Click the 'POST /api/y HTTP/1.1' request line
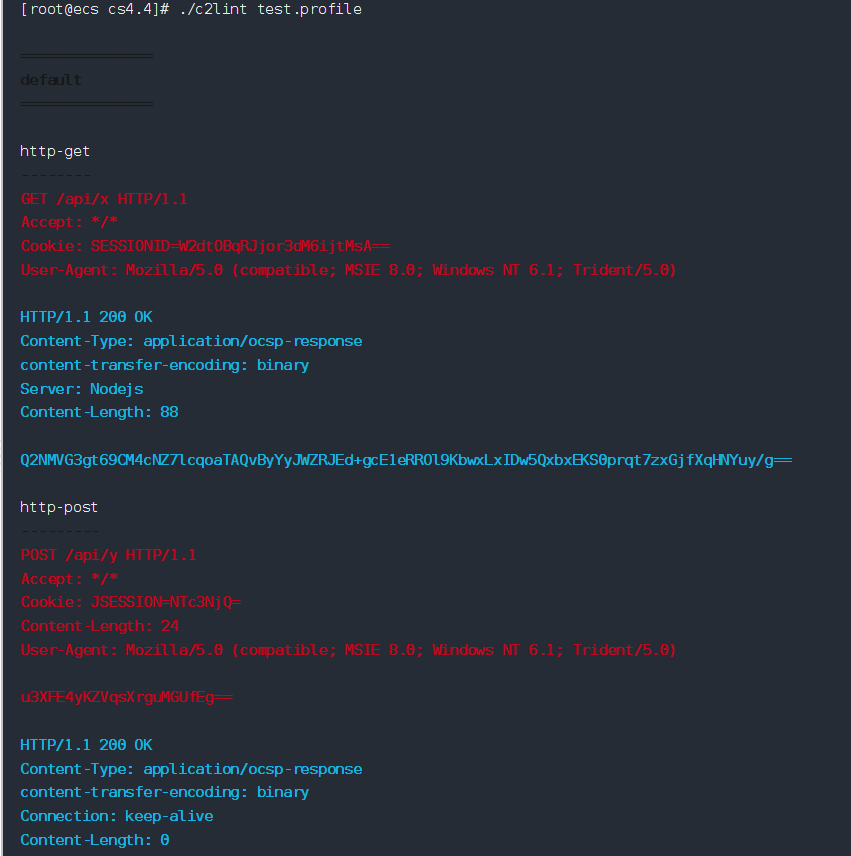The image size is (851, 856). click(108, 555)
